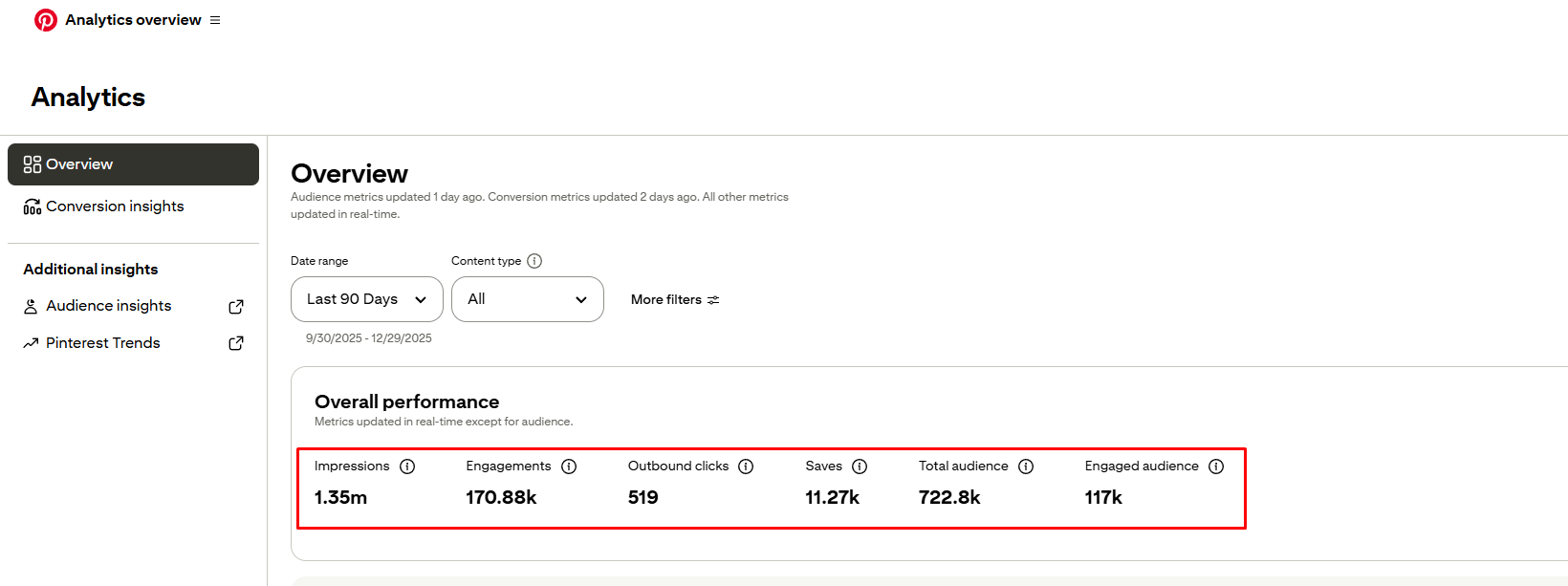Open the Analytics overview hamburger menu
The width and height of the screenshot is (1568, 586).
click(215, 20)
